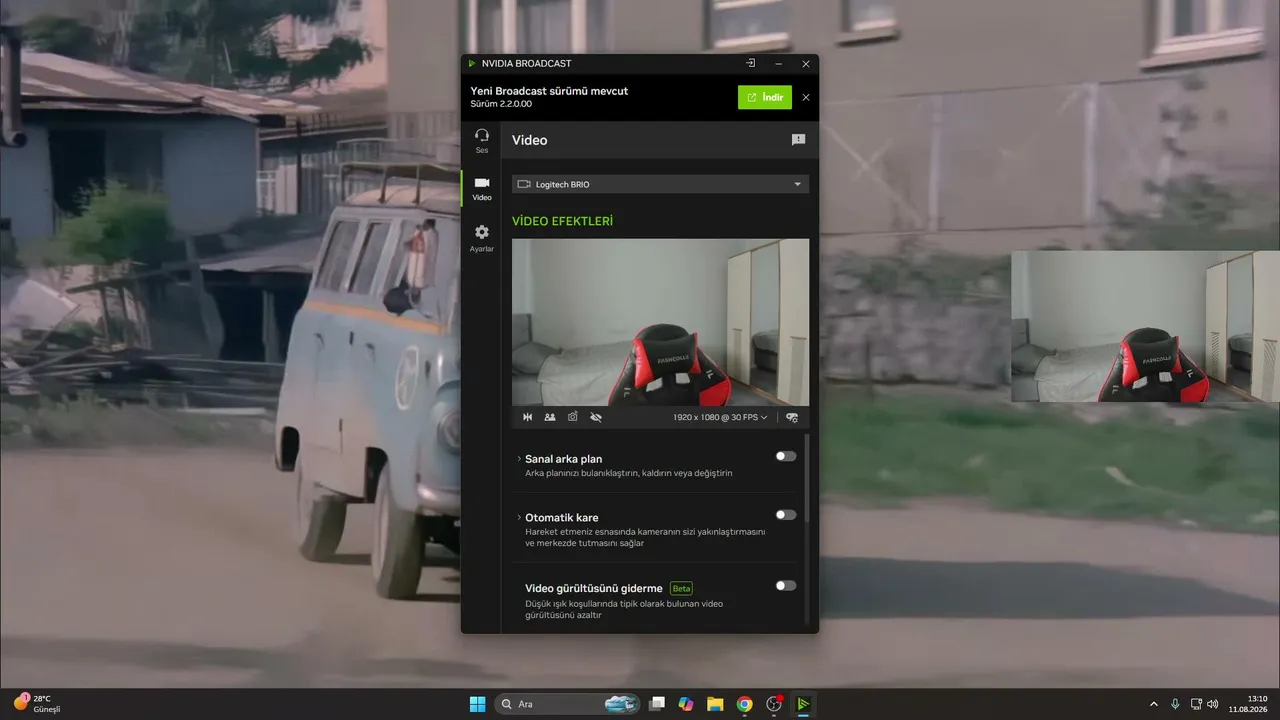
Task: Select the Video sidebar tab
Action: click(x=482, y=188)
